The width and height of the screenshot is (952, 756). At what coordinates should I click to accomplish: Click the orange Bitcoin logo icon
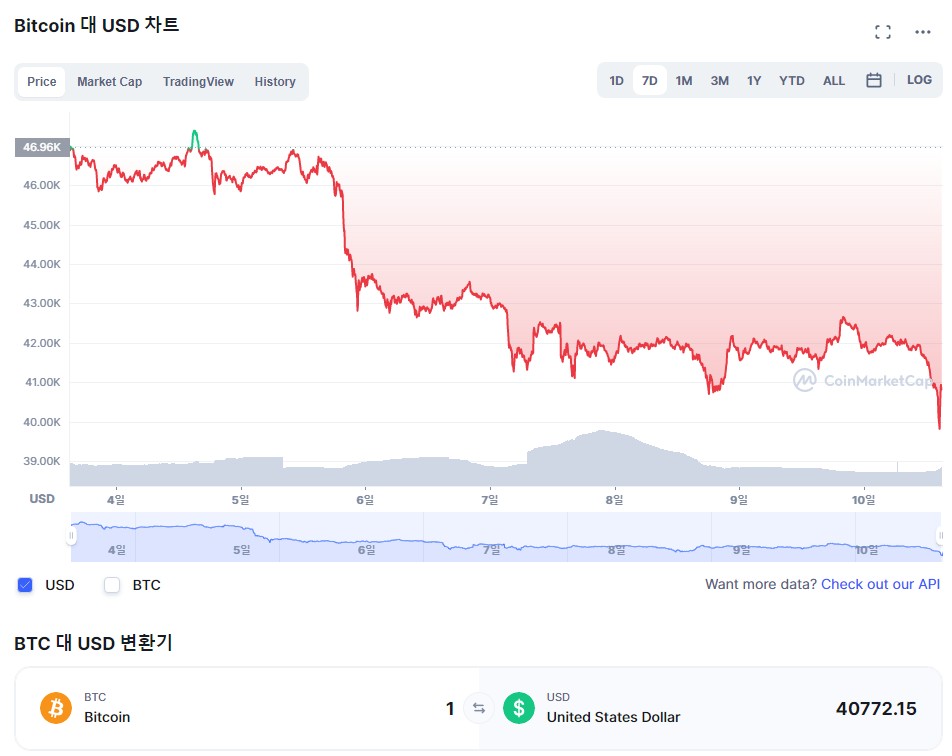click(56, 708)
